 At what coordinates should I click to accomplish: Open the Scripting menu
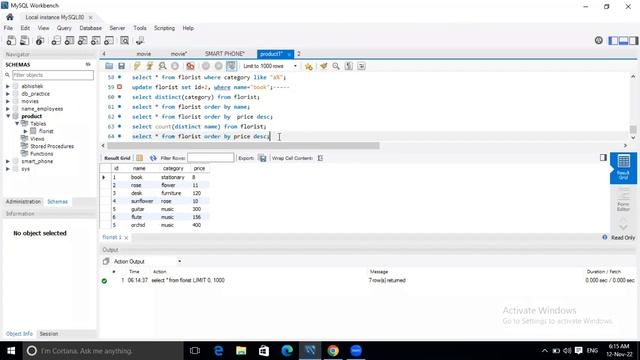tap(164, 28)
